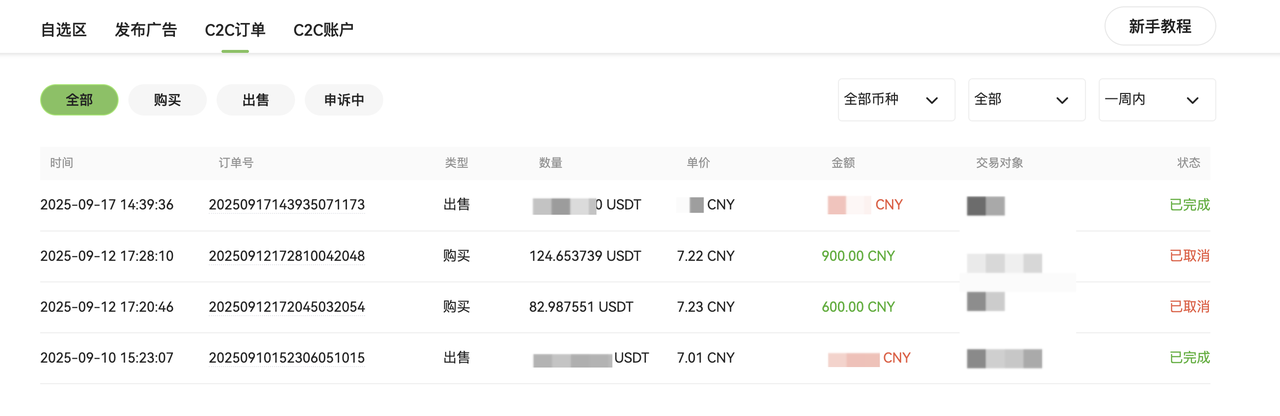This screenshot has height=416, width=1280.
Task: Expand the 全部币种 dropdown
Action: (x=895, y=100)
